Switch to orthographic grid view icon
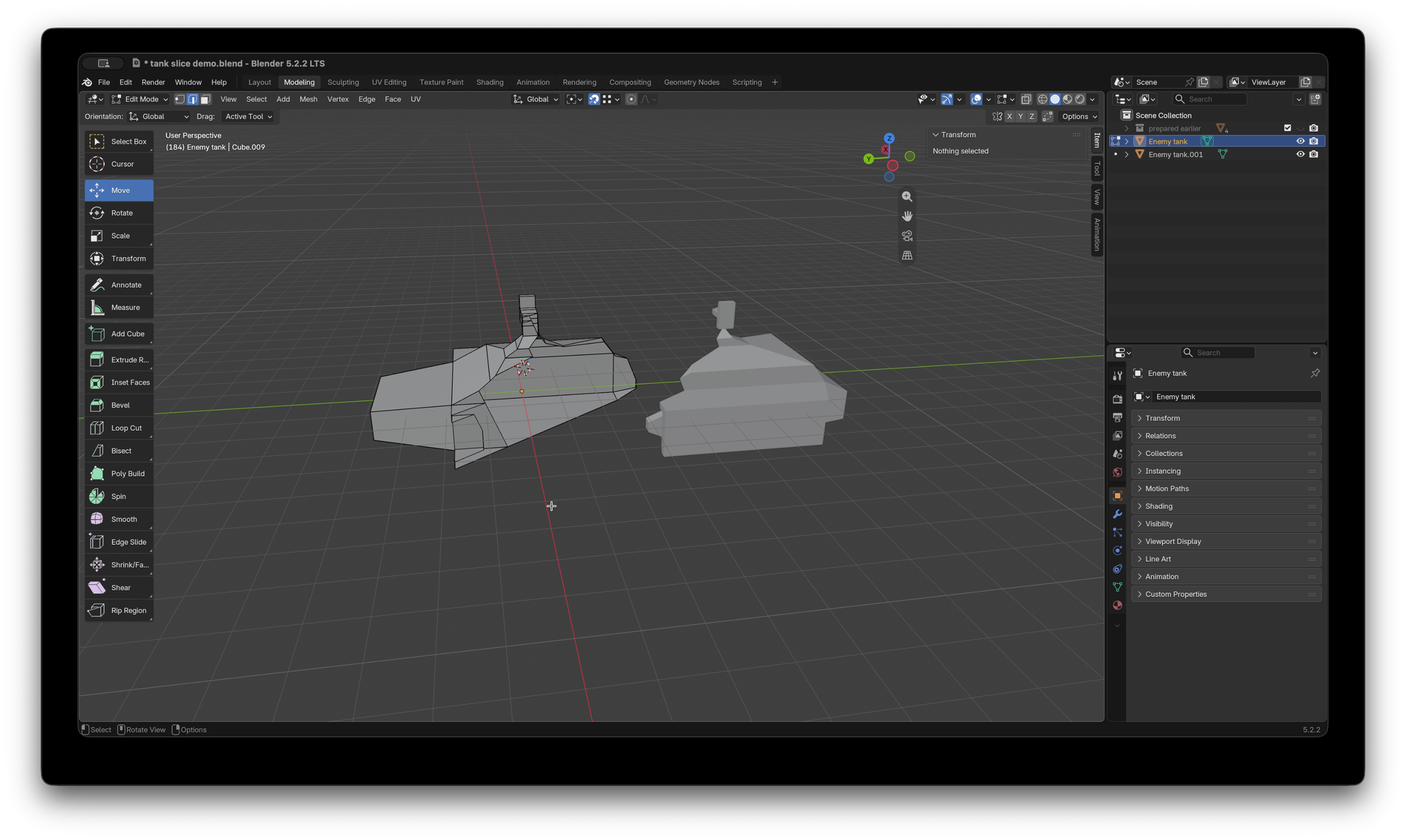Viewport: 1406px width, 840px height. tap(907, 255)
